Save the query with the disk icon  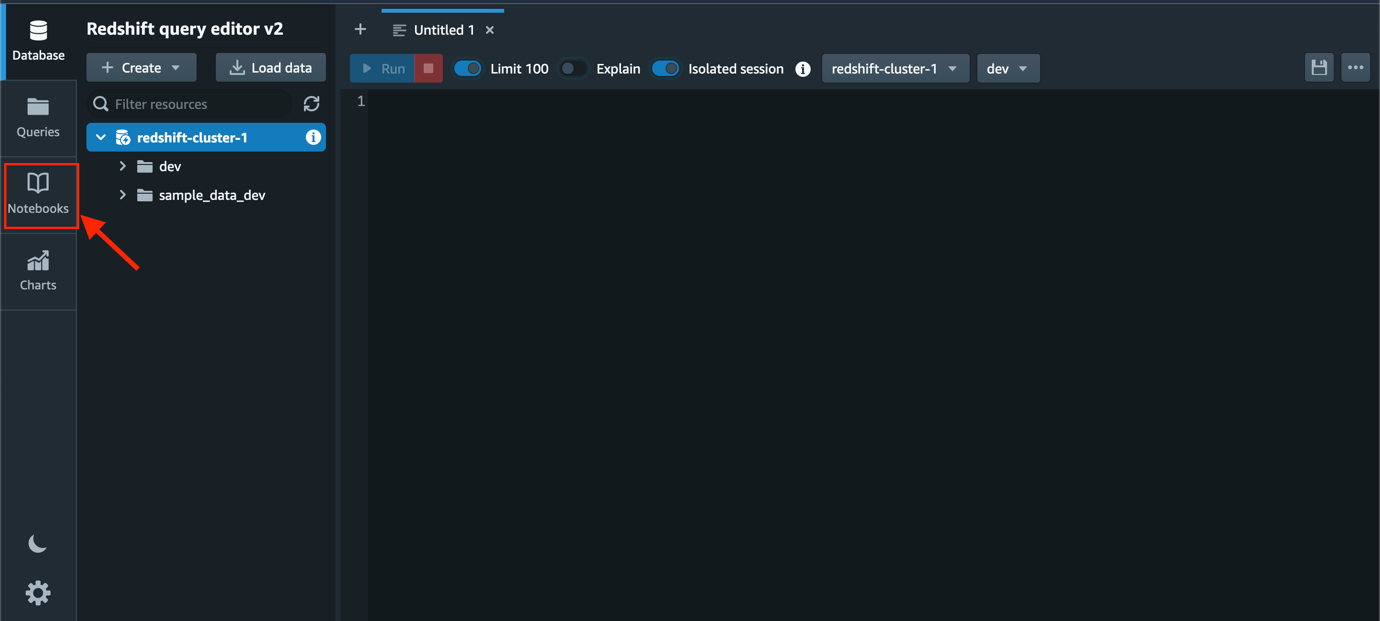point(1319,68)
